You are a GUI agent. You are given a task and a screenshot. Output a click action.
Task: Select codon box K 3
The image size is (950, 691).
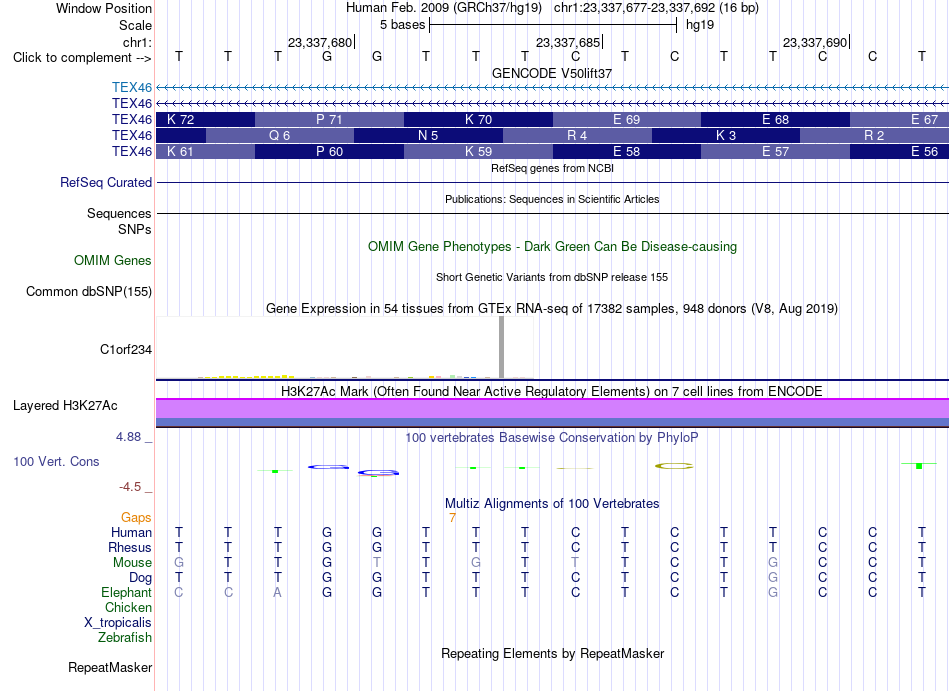tap(726, 135)
